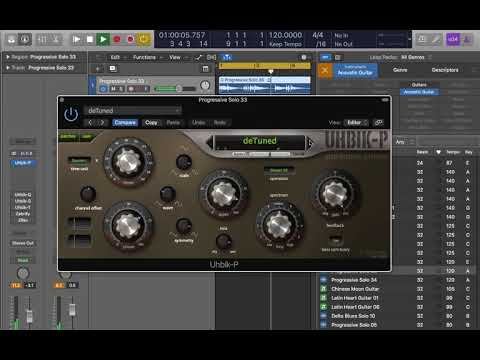
Task: Click the link chain icon in plugin header
Action: coord(379,123)
